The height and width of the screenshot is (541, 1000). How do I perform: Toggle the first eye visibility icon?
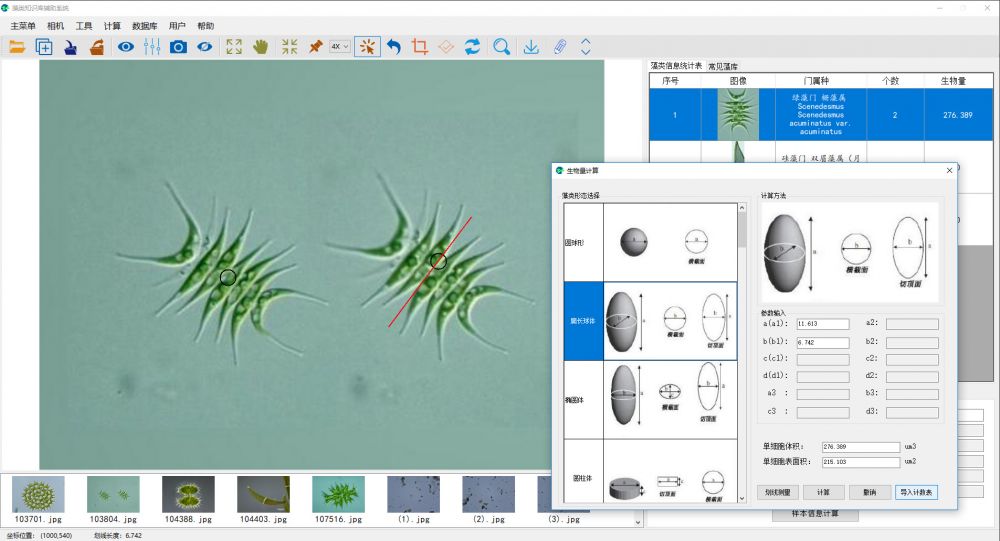(126, 46)
